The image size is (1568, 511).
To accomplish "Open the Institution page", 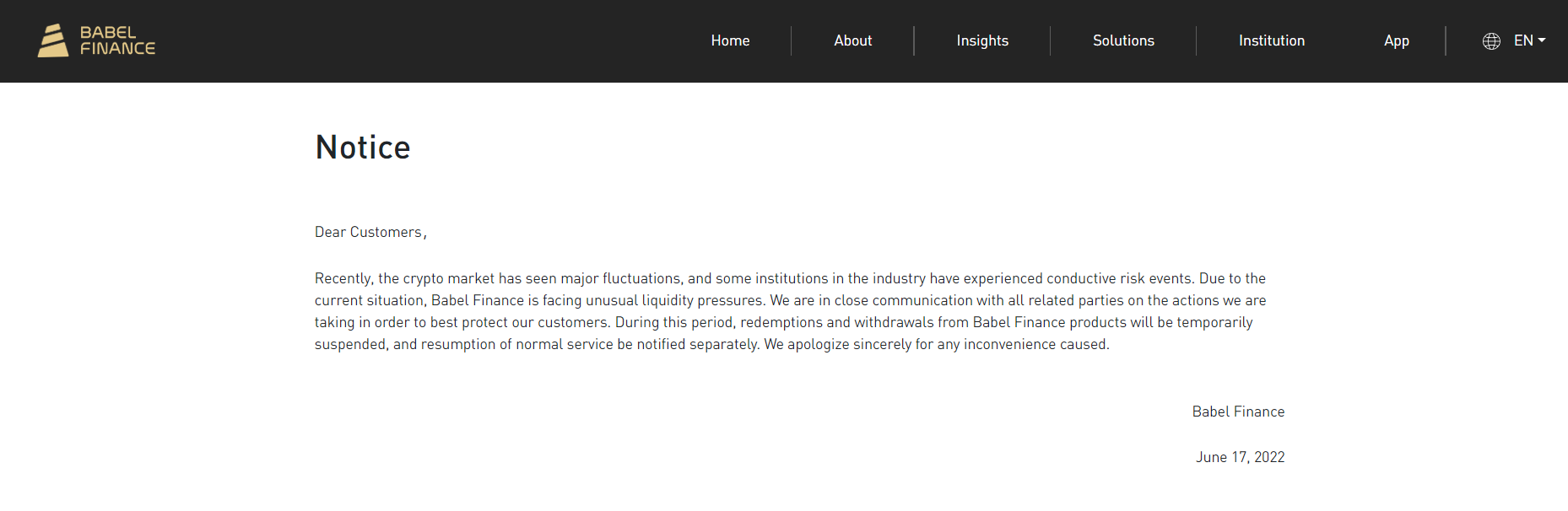I will [x=1271, y=40].
